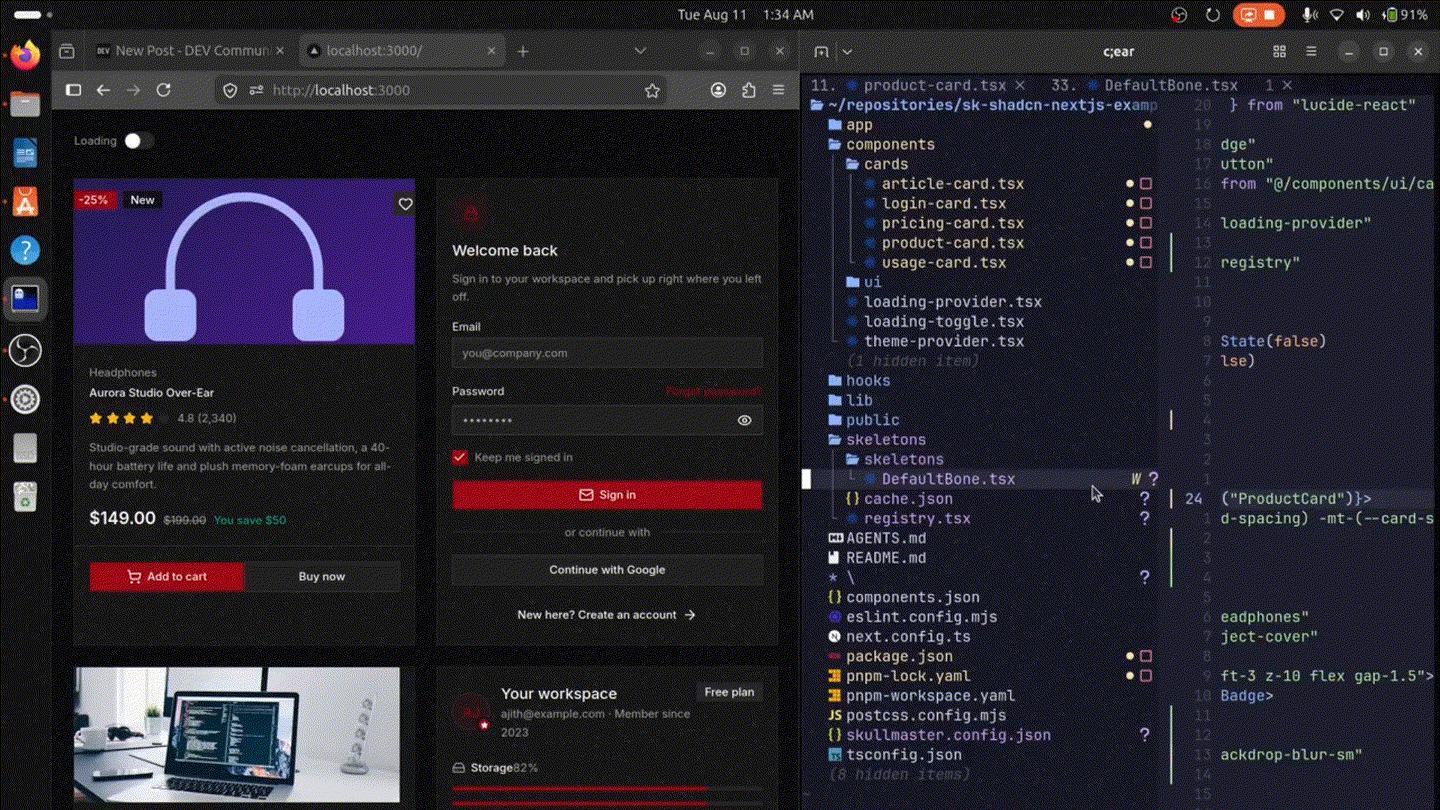The height and width of the screenshot is (810, 1440).
Task: Click the Buy now button
Action: (322, 576)
